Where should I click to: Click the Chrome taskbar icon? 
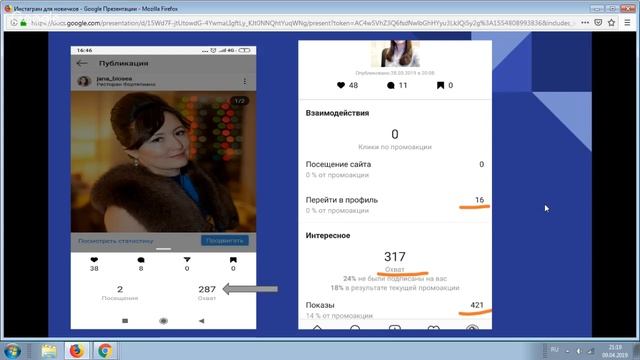(104, 351)
